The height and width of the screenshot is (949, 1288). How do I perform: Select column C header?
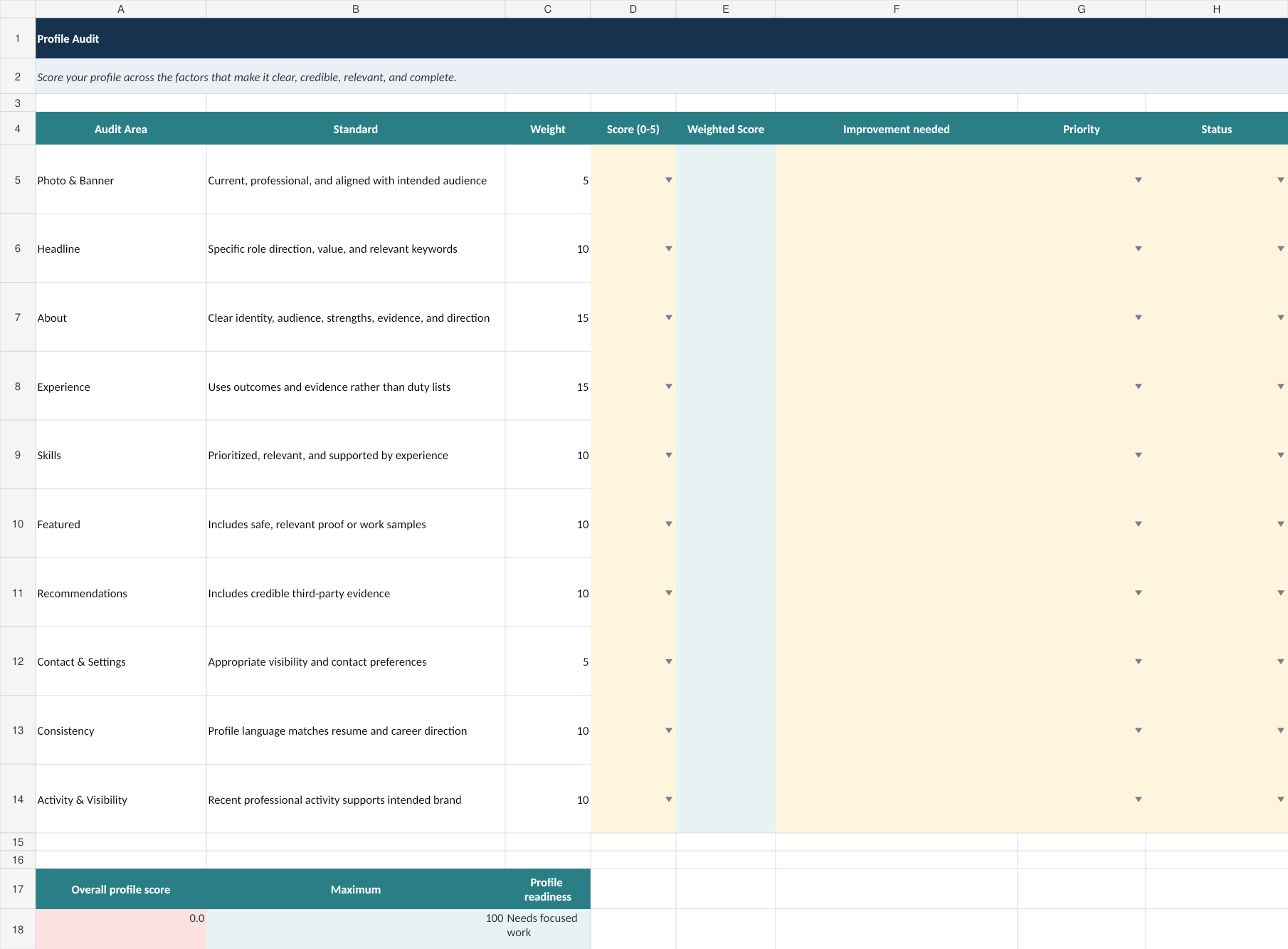[x=548, y=9]
